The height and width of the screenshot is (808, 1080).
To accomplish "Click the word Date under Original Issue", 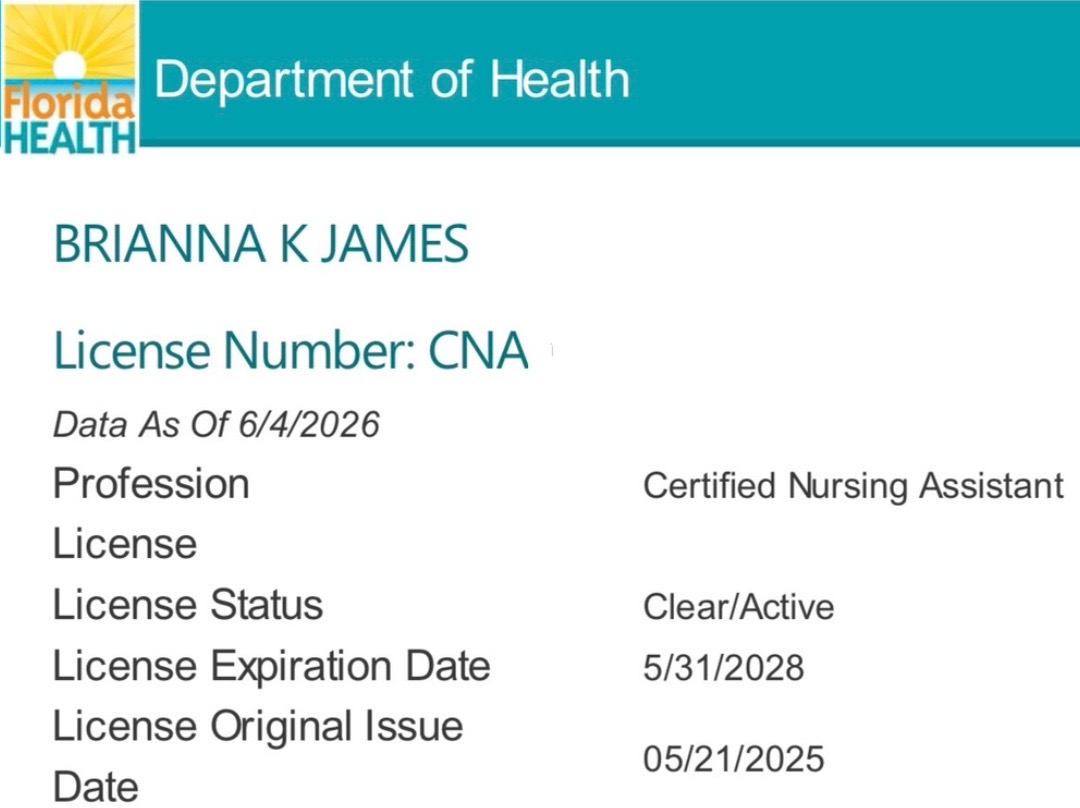I will pos(96,787).
